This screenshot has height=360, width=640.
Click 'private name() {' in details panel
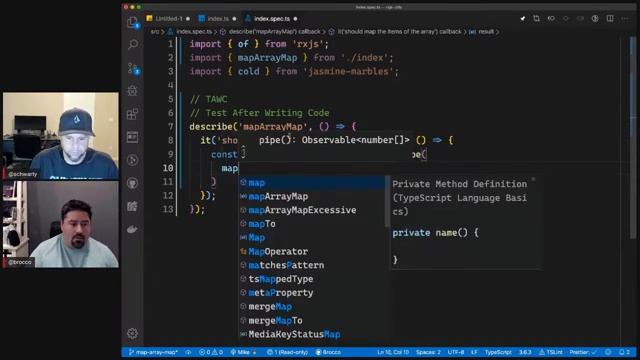point(435,233)
